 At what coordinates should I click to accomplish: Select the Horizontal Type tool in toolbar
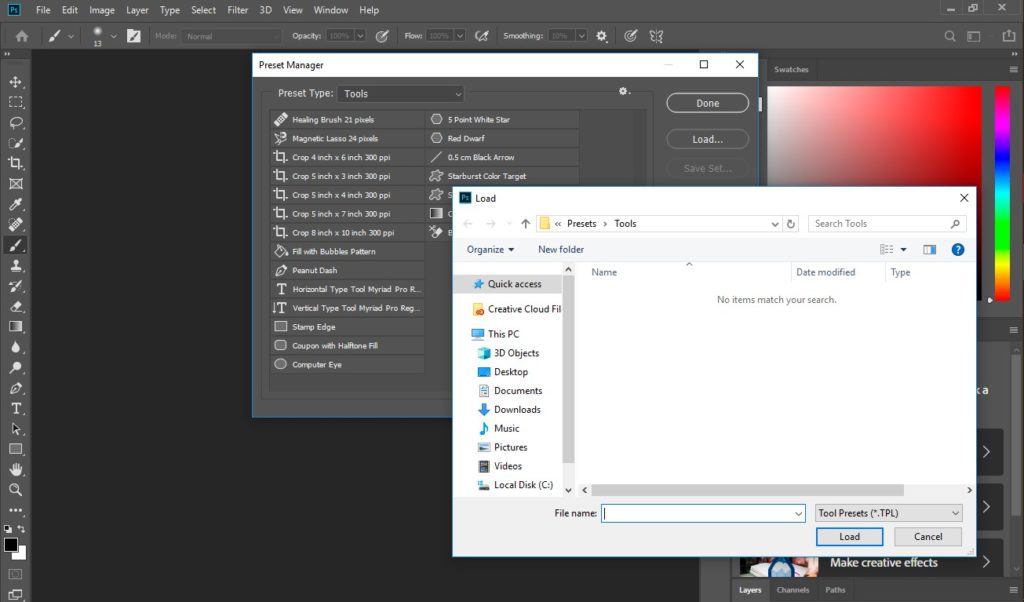click(16, 408)
